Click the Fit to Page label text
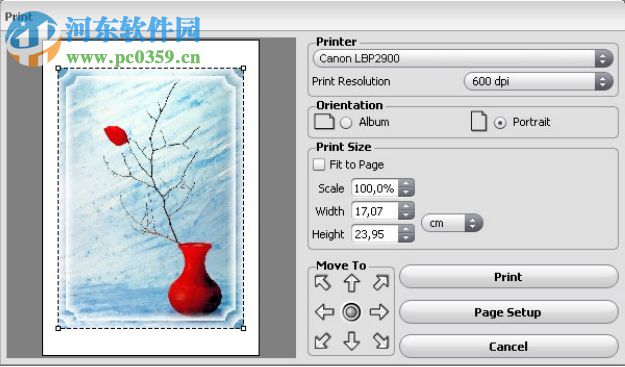This screenshot has width=625, height=367. [357, 165]
